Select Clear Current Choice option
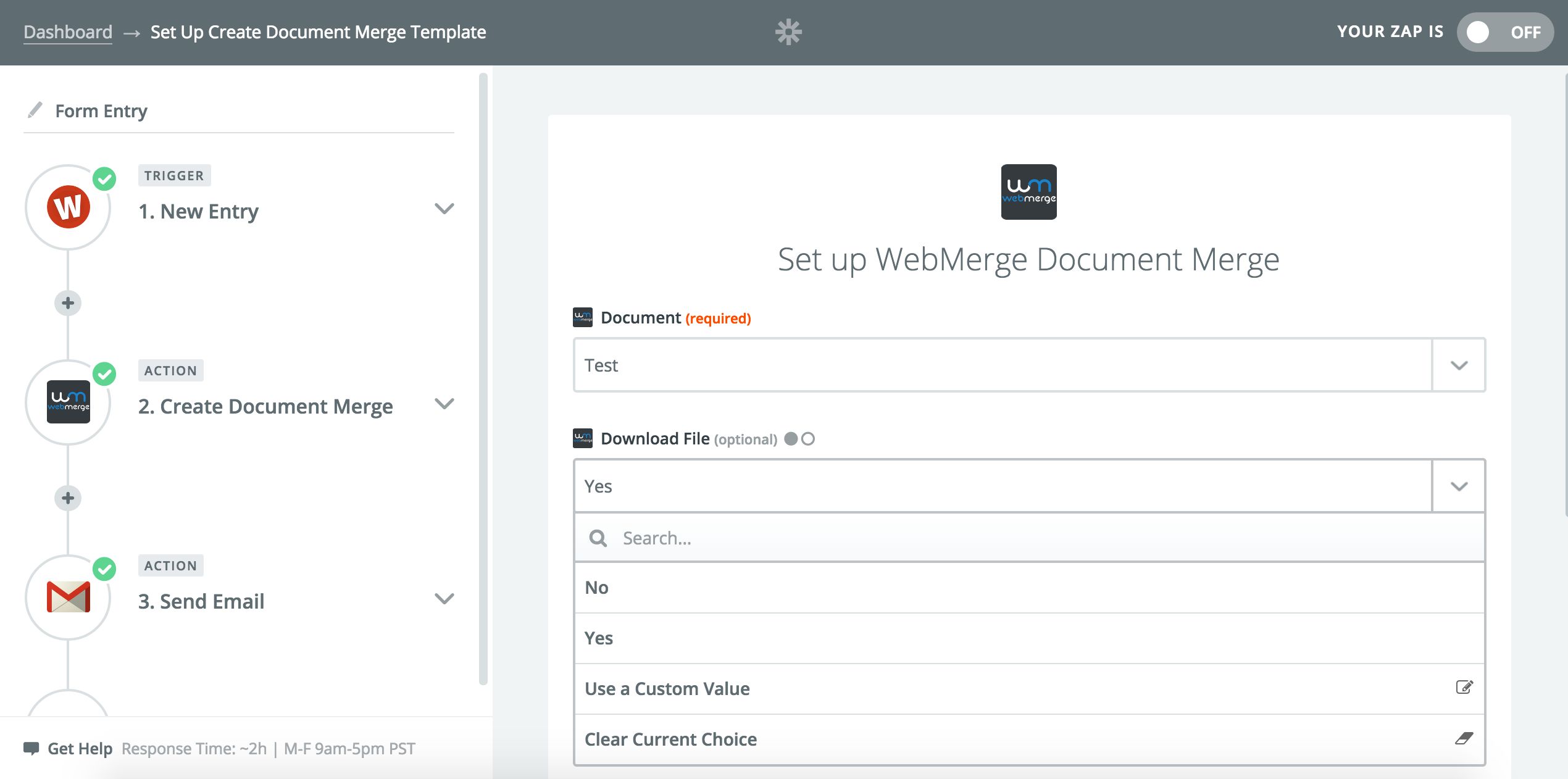The height and width of the screenshot is (779, 1568). (1029, 739)
